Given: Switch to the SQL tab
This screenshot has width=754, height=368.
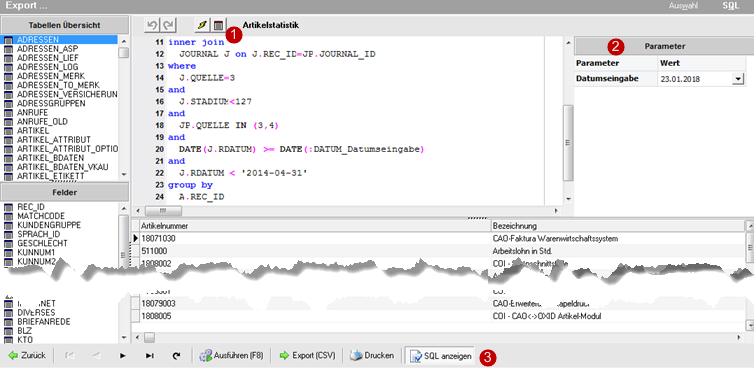Looking at the screenshot, I should click(x=730, y=6).
